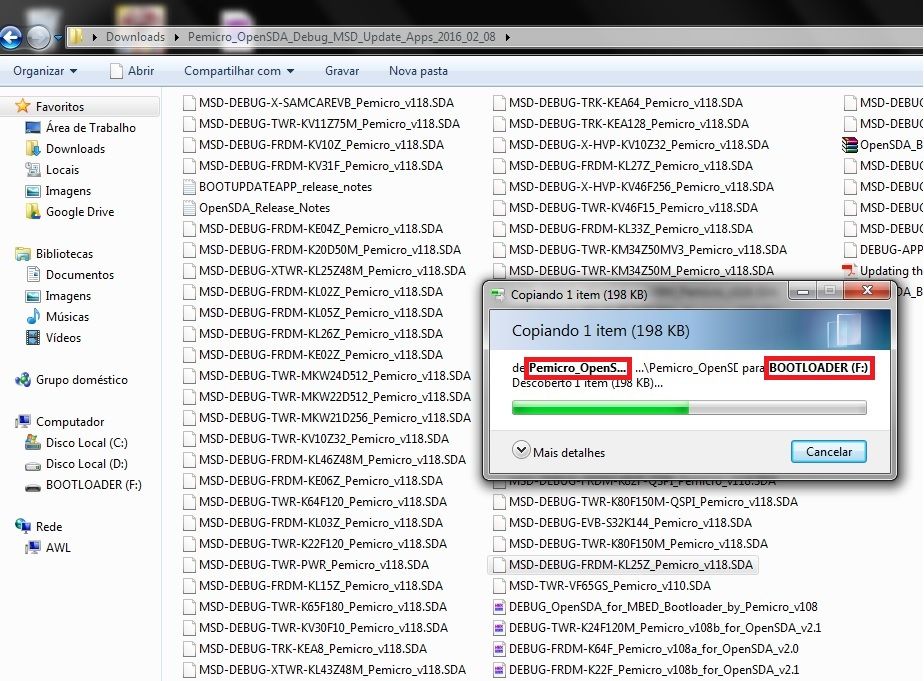The height and width of the screenshot is (681, 924).
Task: Expand breadcrumb arrow after the Pemicro folder
Action: 507,37
